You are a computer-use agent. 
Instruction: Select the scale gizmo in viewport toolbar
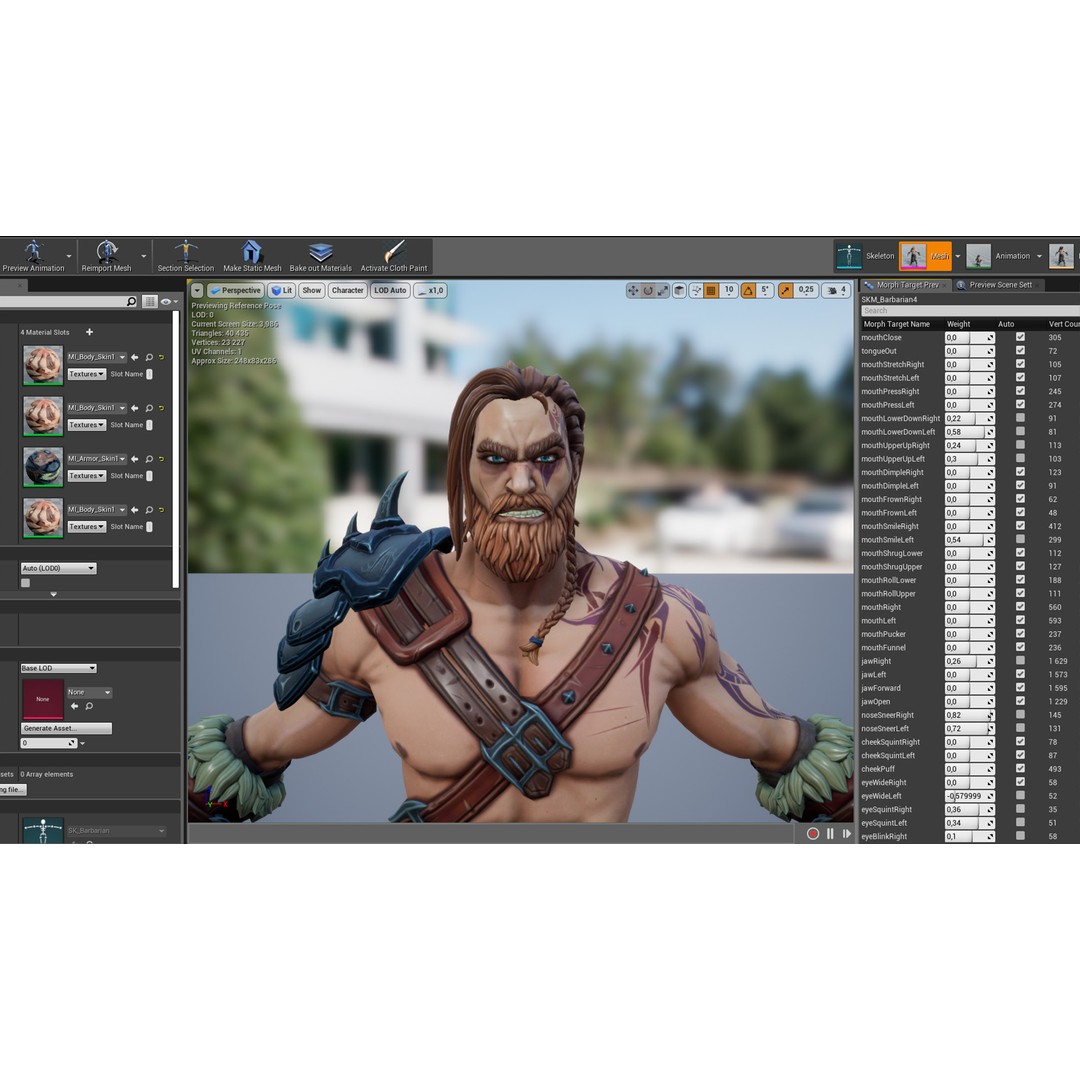pyautogui.click(x=663, y=291)
